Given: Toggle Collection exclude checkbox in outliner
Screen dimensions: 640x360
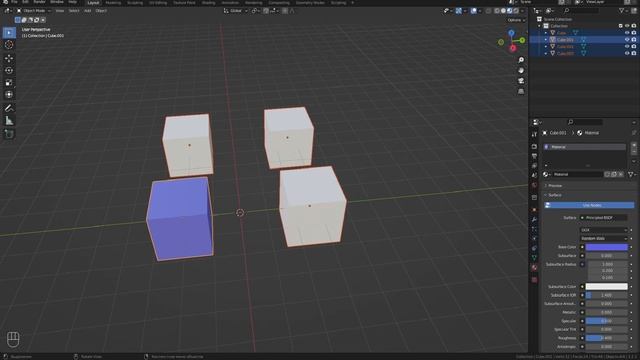Looking at the screenshot, I should pos(620,26).
